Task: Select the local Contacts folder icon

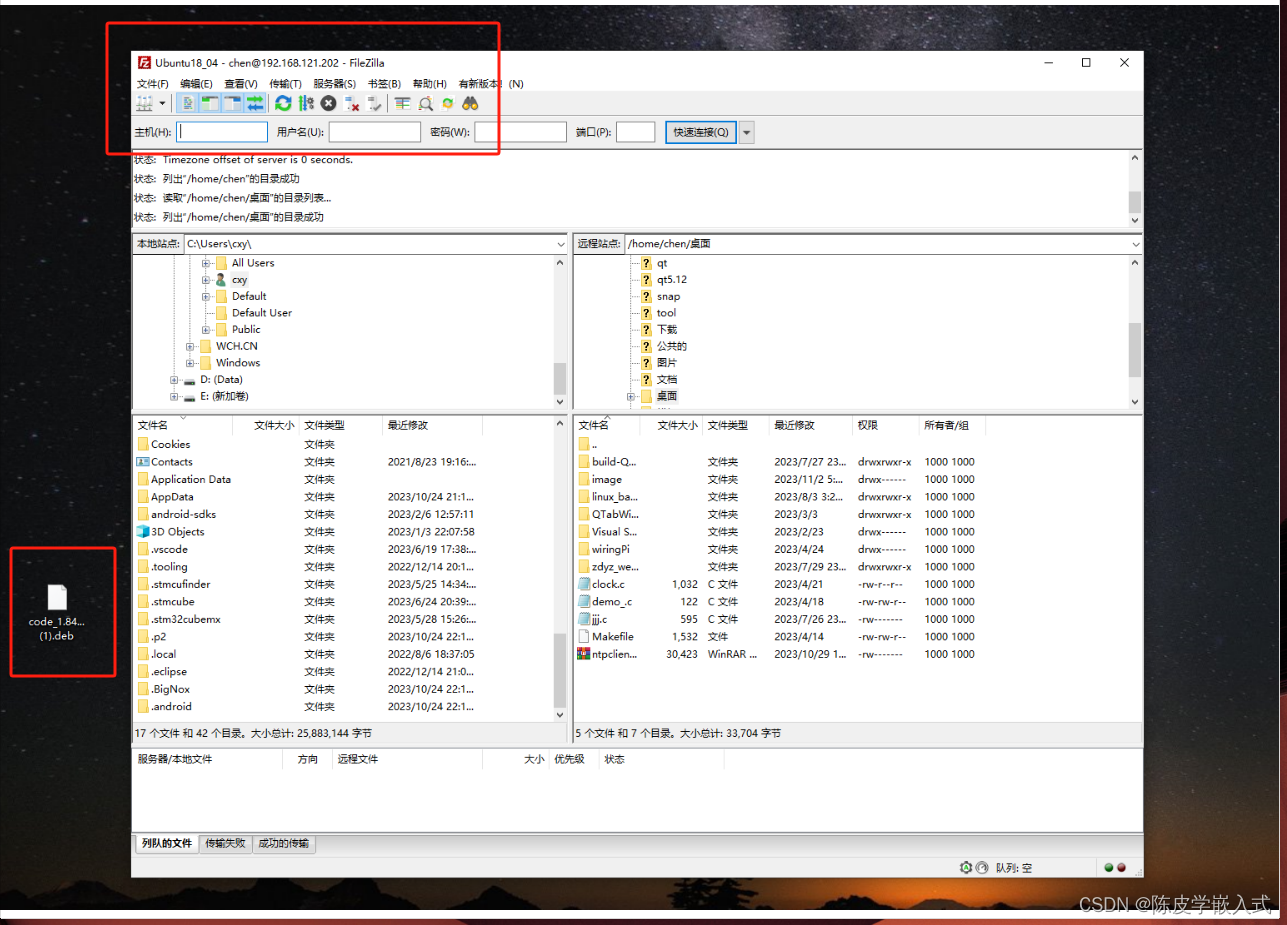Action: pos(143,462)
